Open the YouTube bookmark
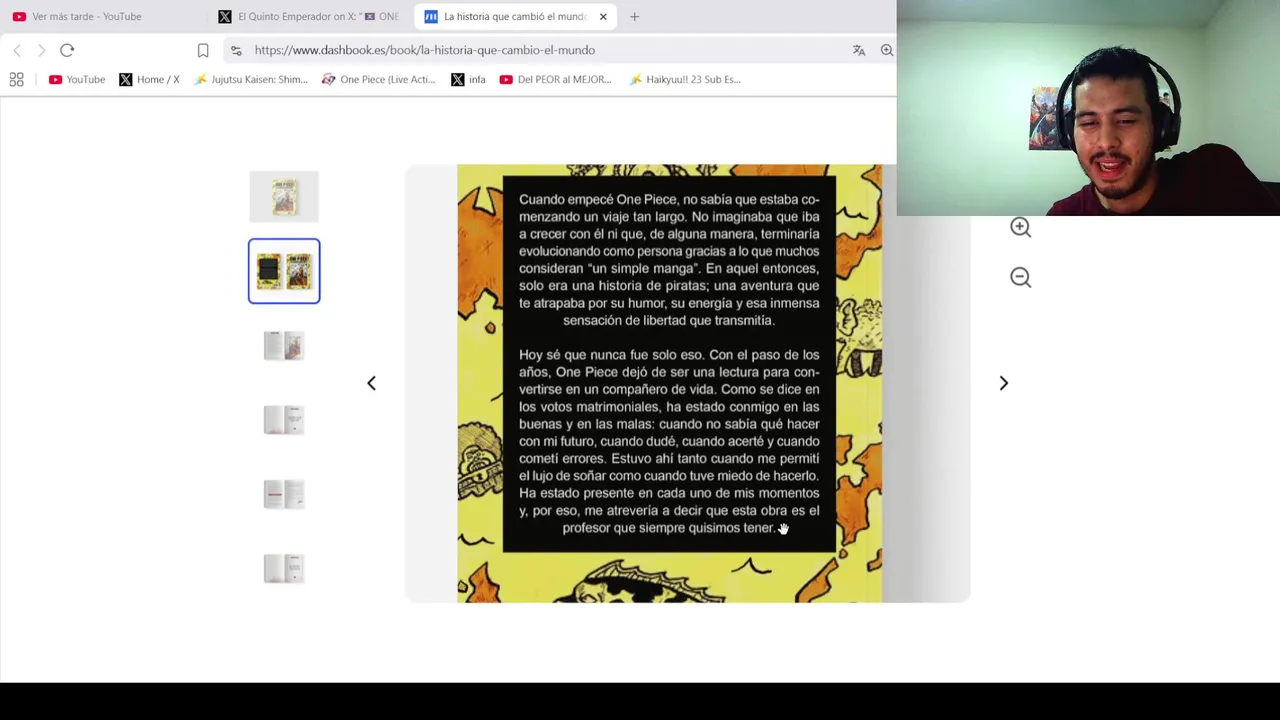 point(77,79)
